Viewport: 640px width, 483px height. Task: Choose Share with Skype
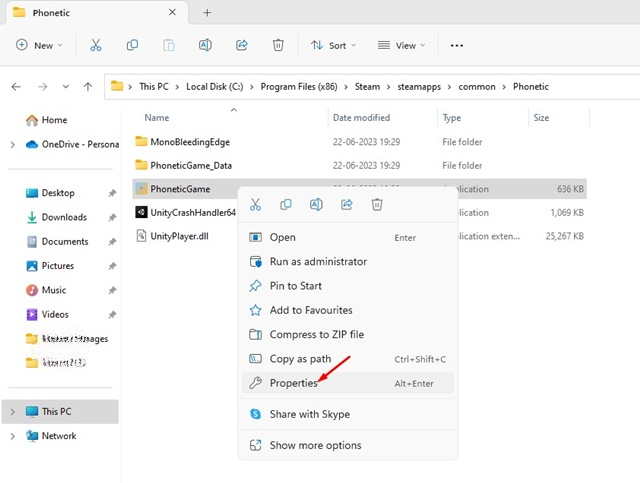coord(347,414)
